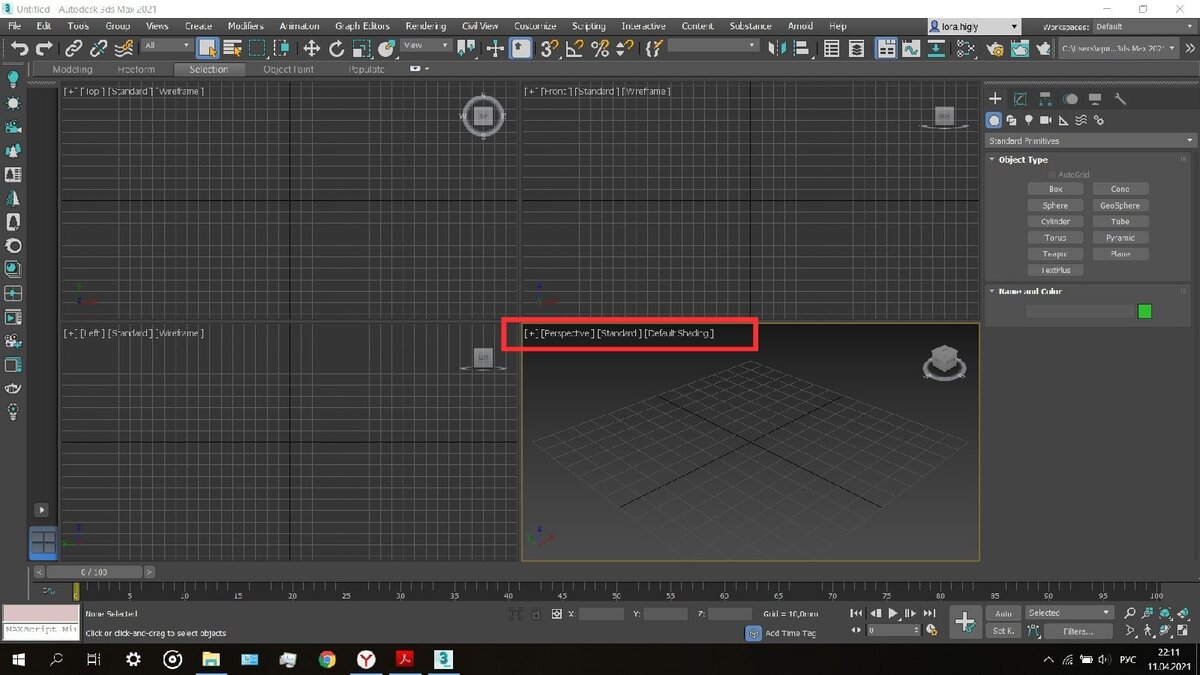Choose the Select and Link tool
This screenshot has width=1200, height=675.
click(x=74, y=47)
